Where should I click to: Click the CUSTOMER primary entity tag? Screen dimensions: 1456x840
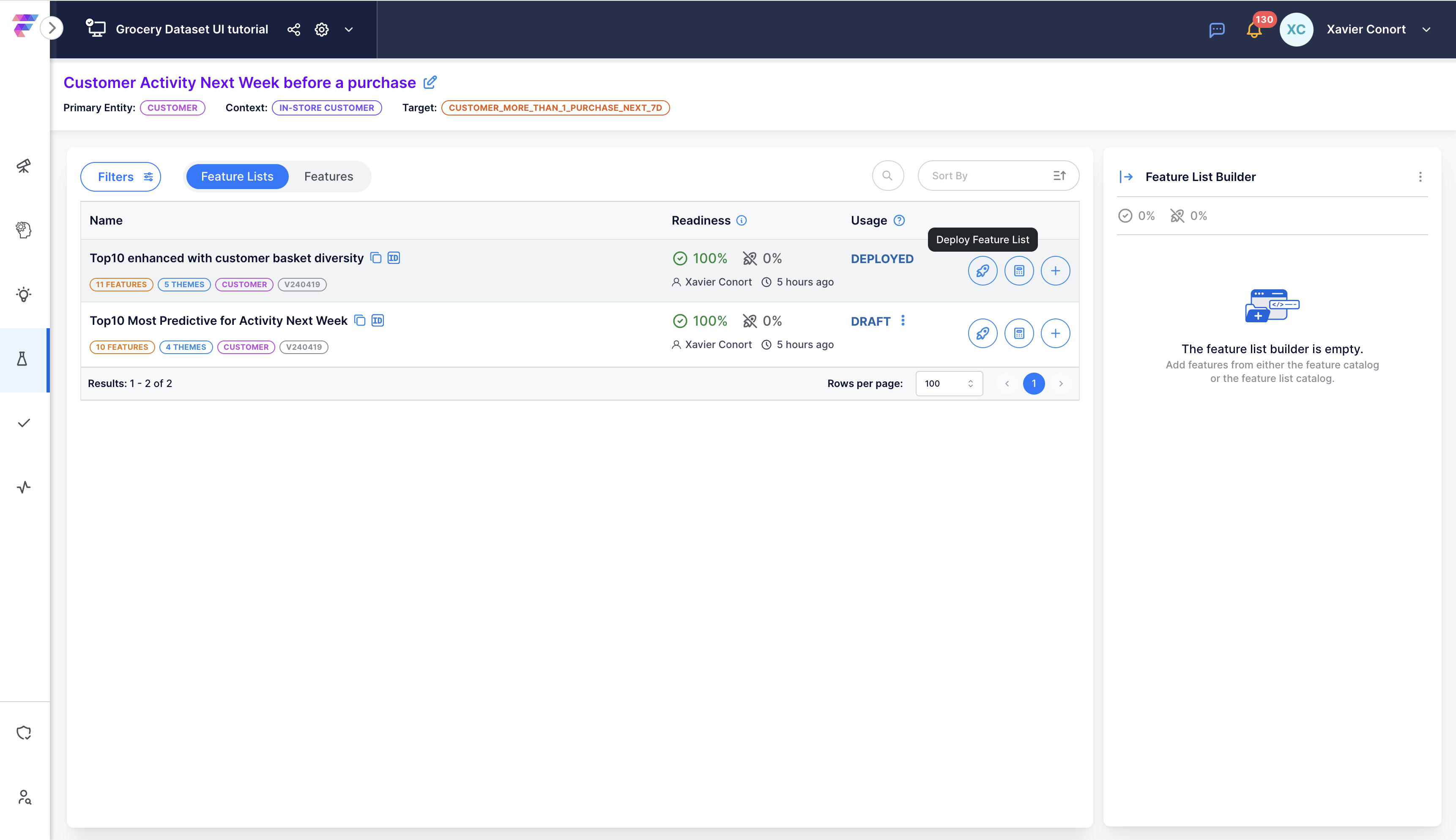point(172,108)
